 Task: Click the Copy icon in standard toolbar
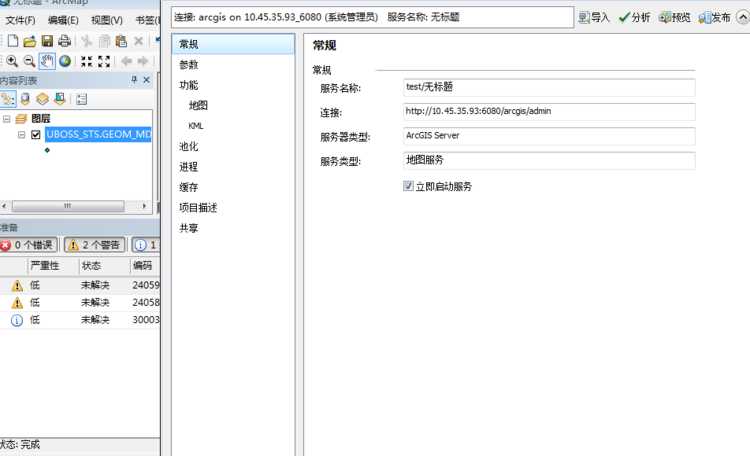pos(104,41)
